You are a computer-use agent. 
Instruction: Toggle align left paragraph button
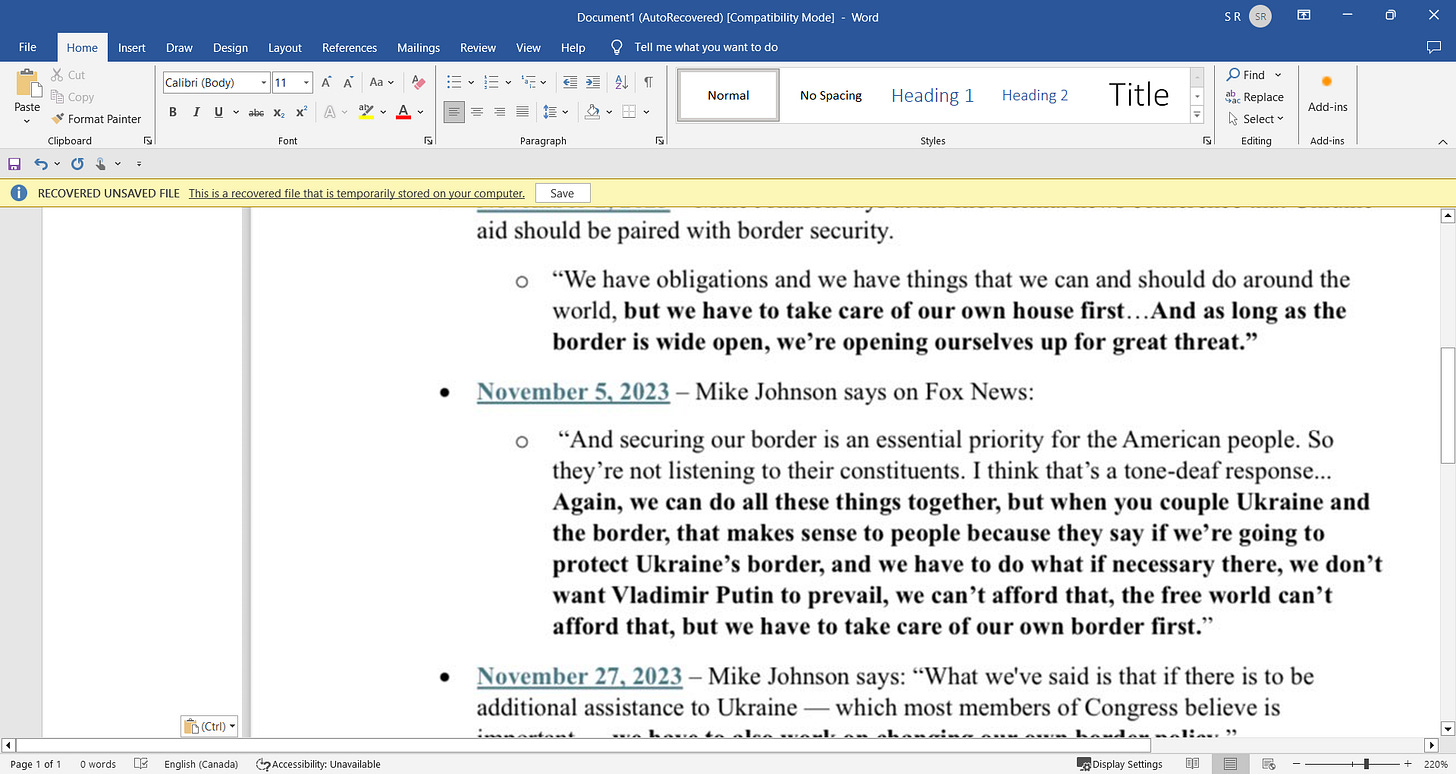tap(454, 112)
